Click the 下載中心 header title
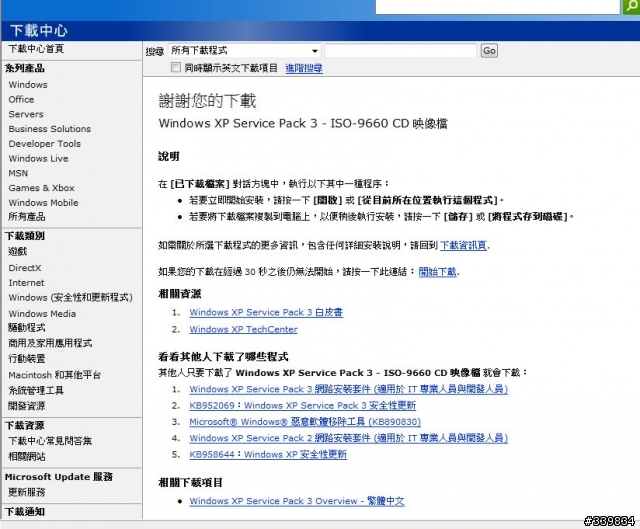The width and height of the screenshot is (640, 529). (x=39, y=31)
